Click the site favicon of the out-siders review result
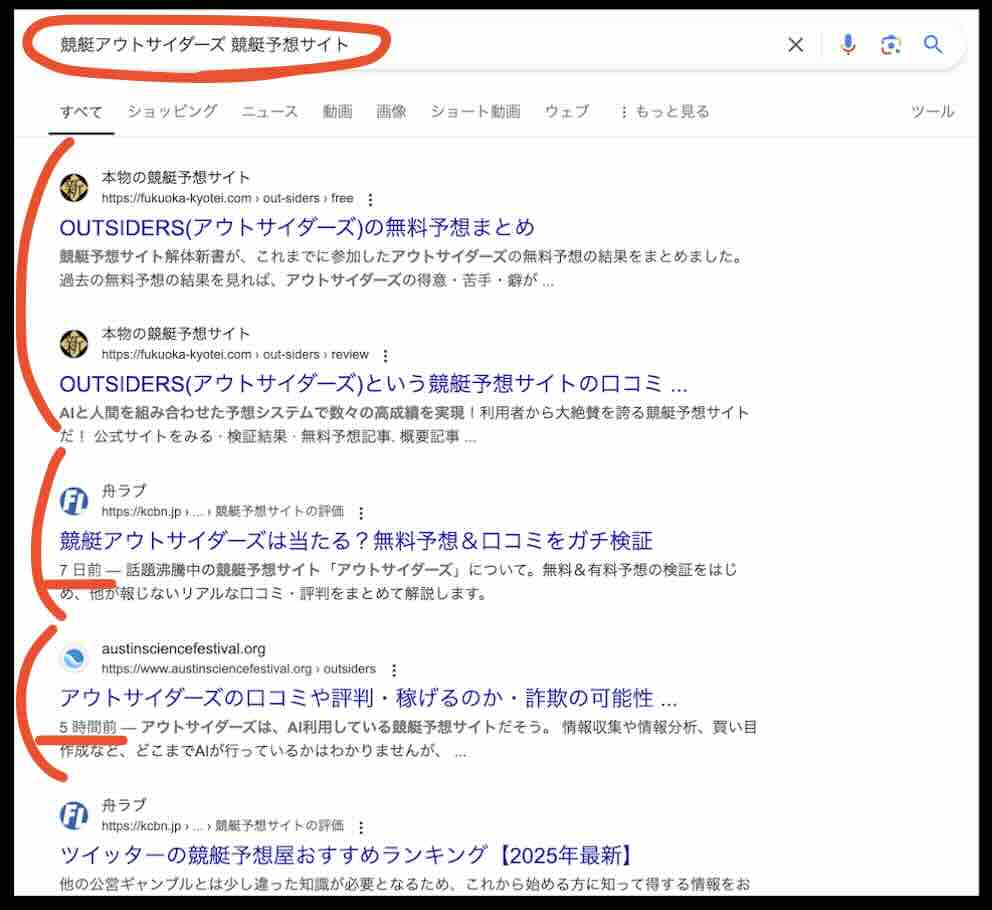This screenshot has width=992, height=910. (74, 344)
